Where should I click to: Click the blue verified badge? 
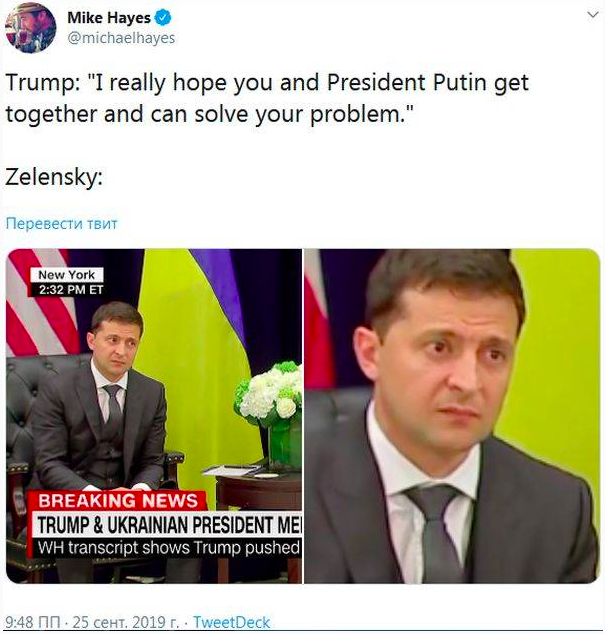[x=163, y=18]
